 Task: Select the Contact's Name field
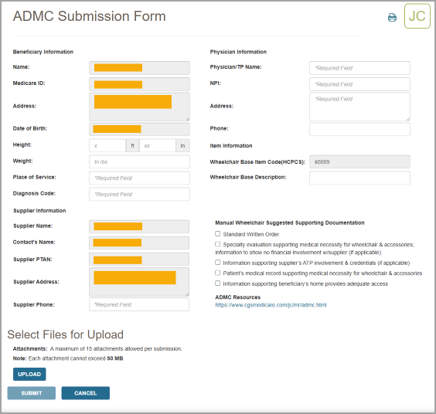(139, 243)
